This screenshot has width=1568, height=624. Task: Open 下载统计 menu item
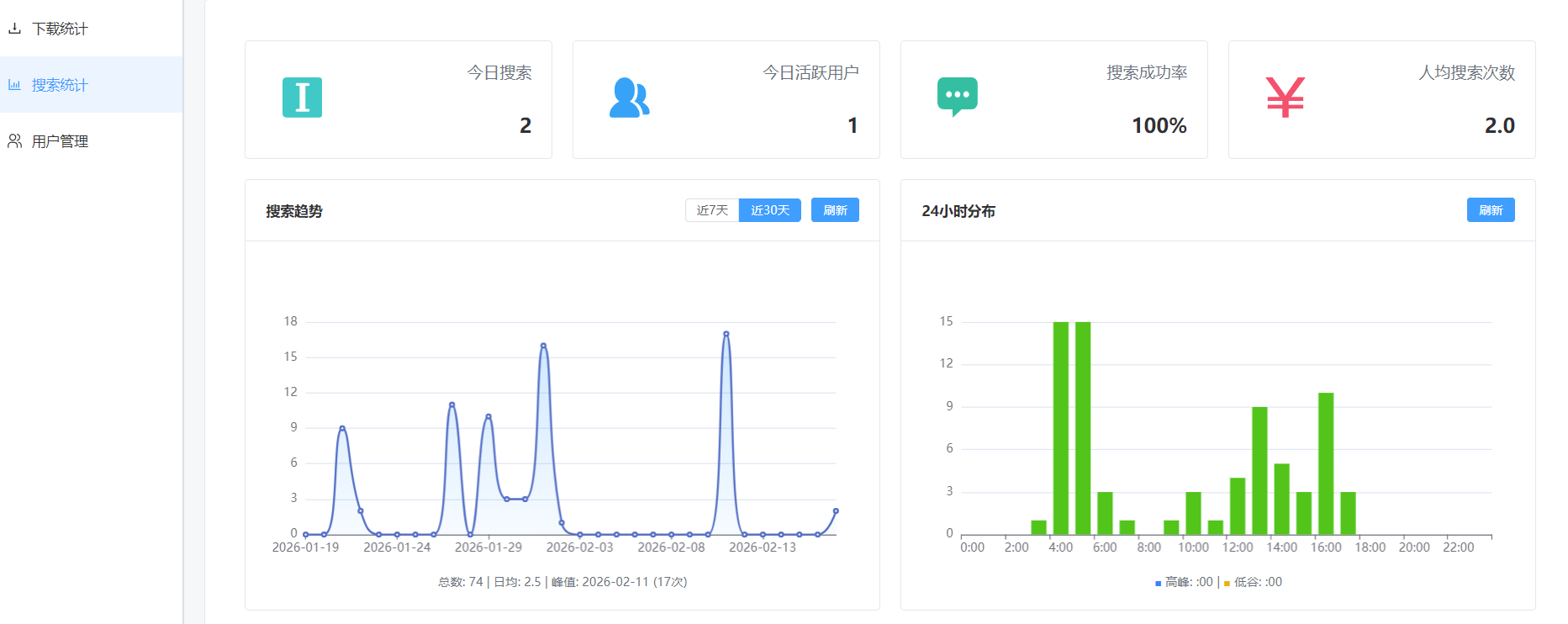point(60,29)
